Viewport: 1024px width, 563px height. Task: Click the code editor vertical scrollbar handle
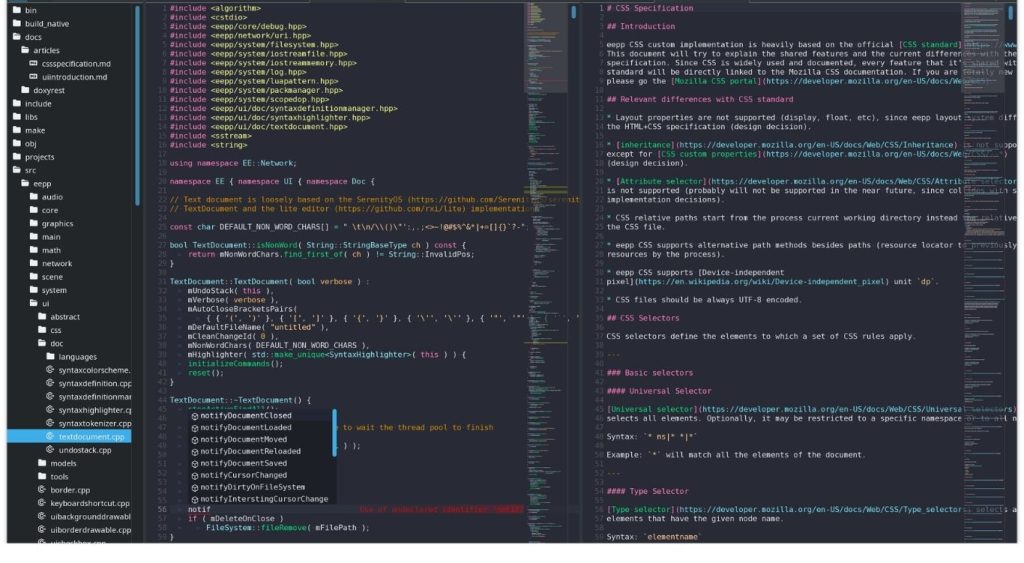tap(574, 12)
